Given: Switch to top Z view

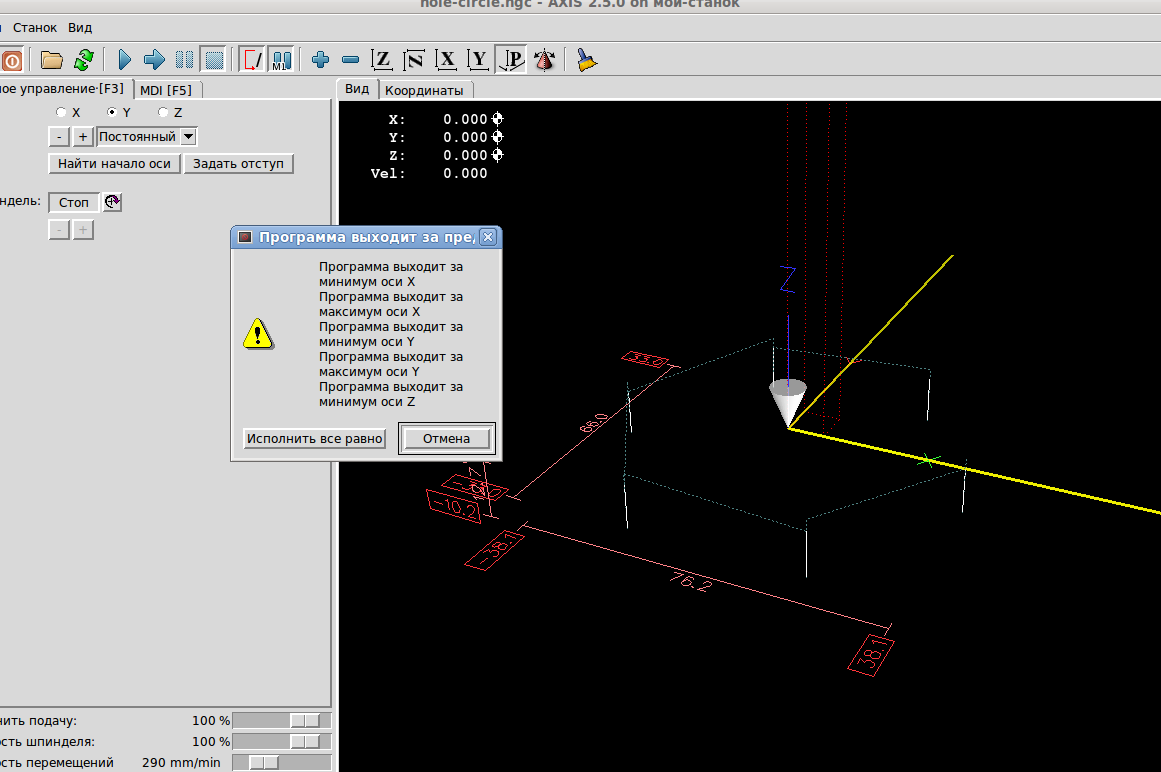Looking at the screenshot, I should pos(382,60).
